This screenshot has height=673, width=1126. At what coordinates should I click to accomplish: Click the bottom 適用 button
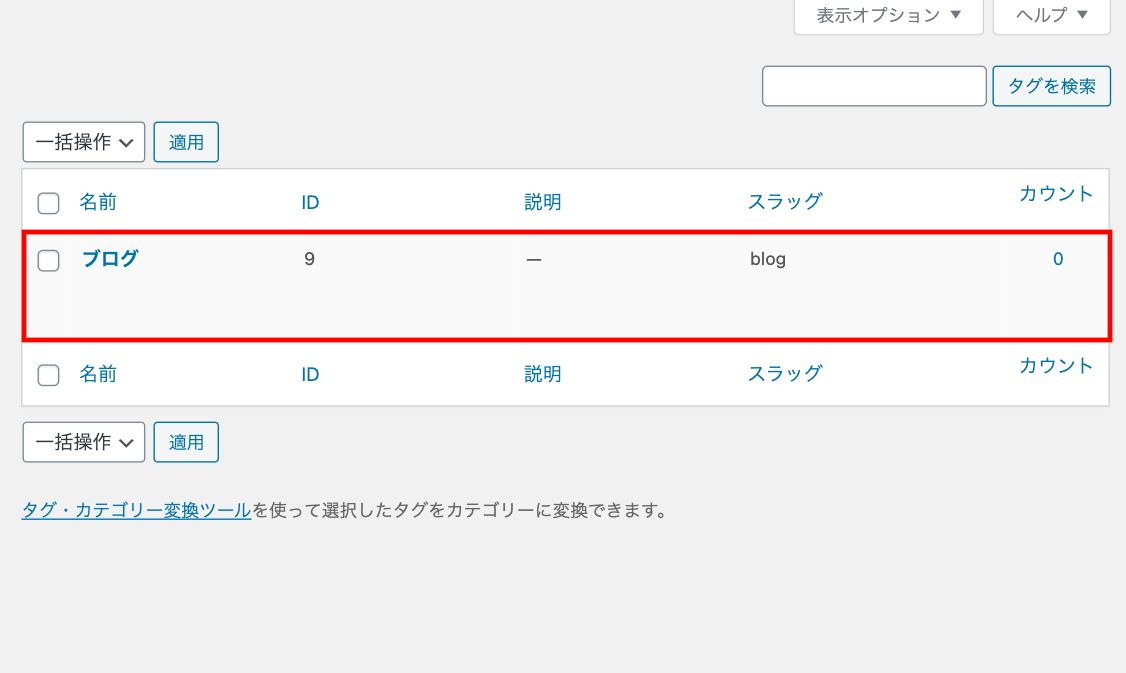click(186, 441)
